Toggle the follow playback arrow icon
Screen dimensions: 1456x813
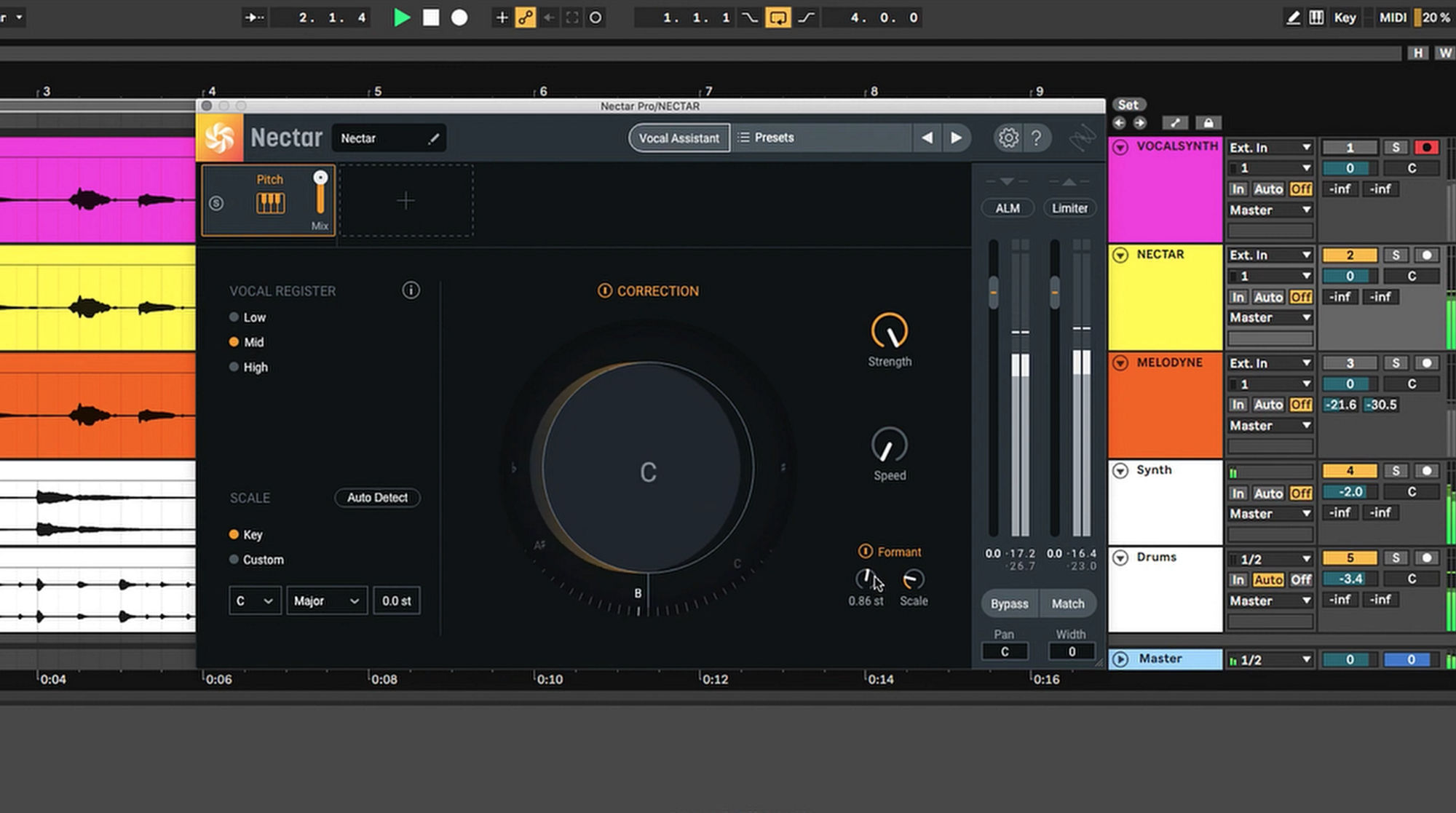pyautogui.click(x=254, y=17)
